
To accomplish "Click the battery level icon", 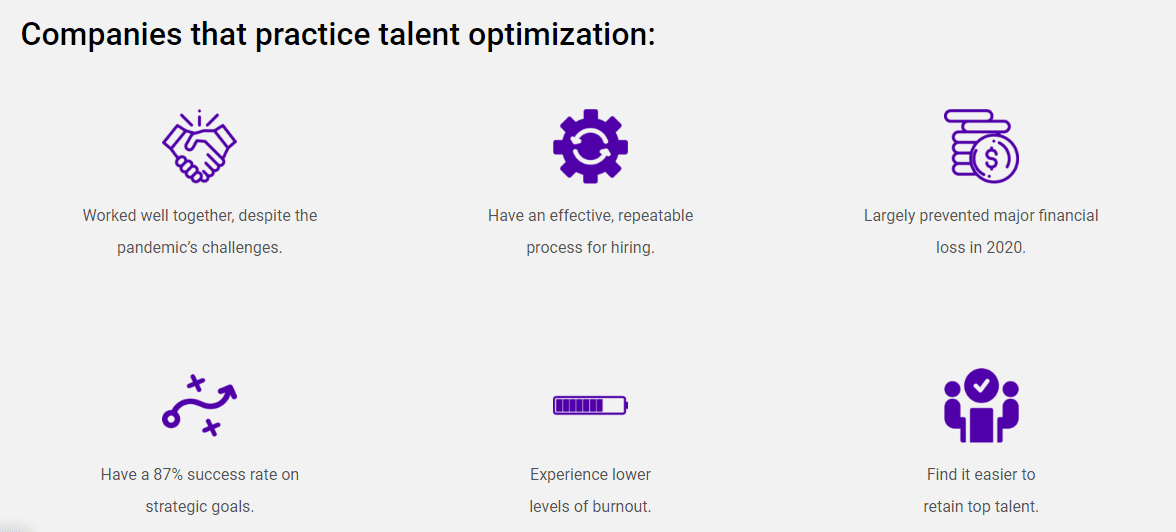I will 590,405.
